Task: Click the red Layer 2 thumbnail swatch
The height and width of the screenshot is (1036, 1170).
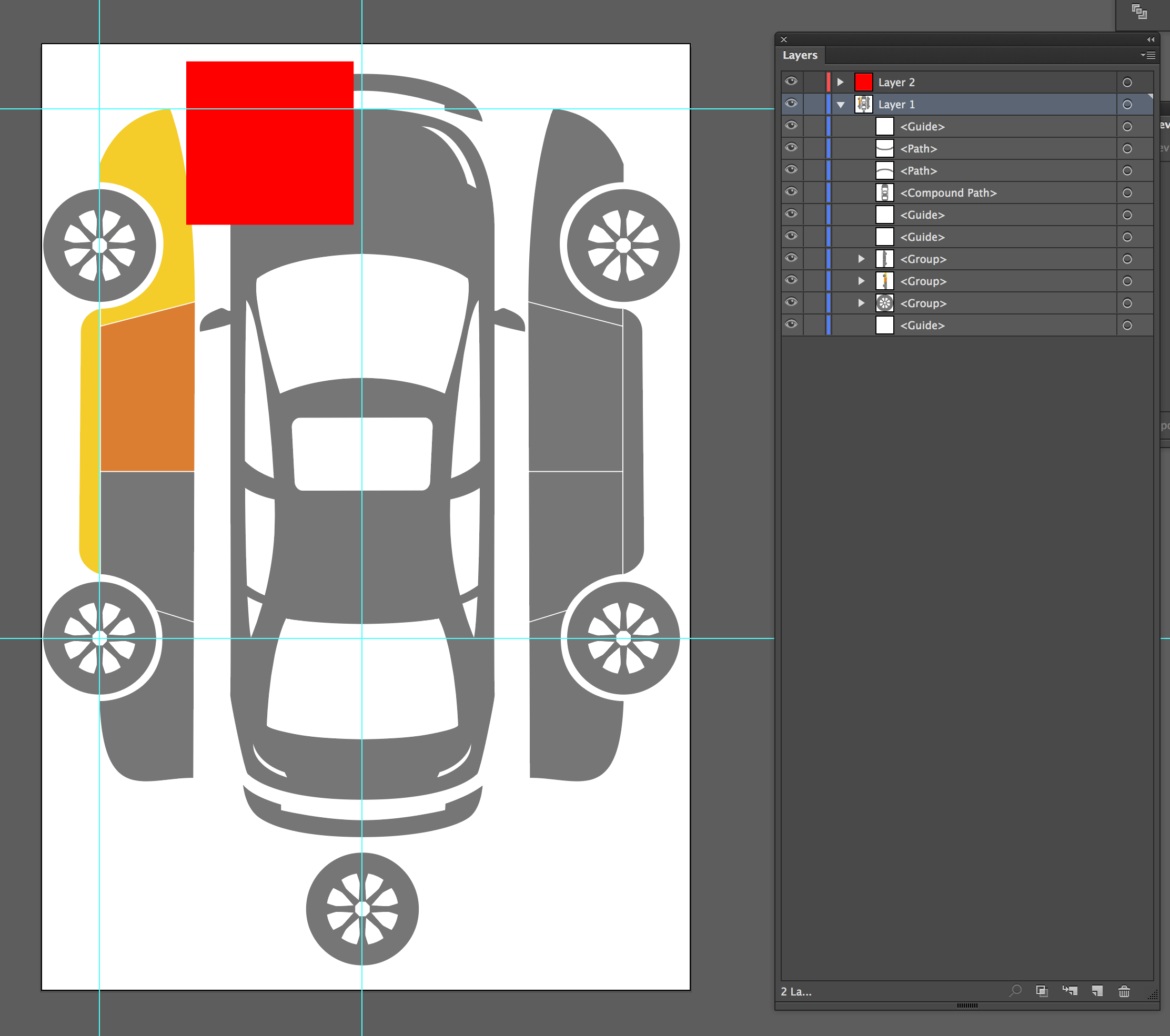Action: (x=863, y=83)
